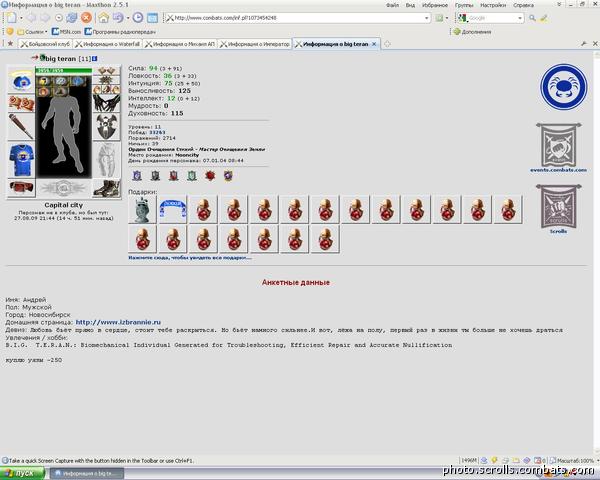Expand the new page dropdown arrow

tap(21, 18)
